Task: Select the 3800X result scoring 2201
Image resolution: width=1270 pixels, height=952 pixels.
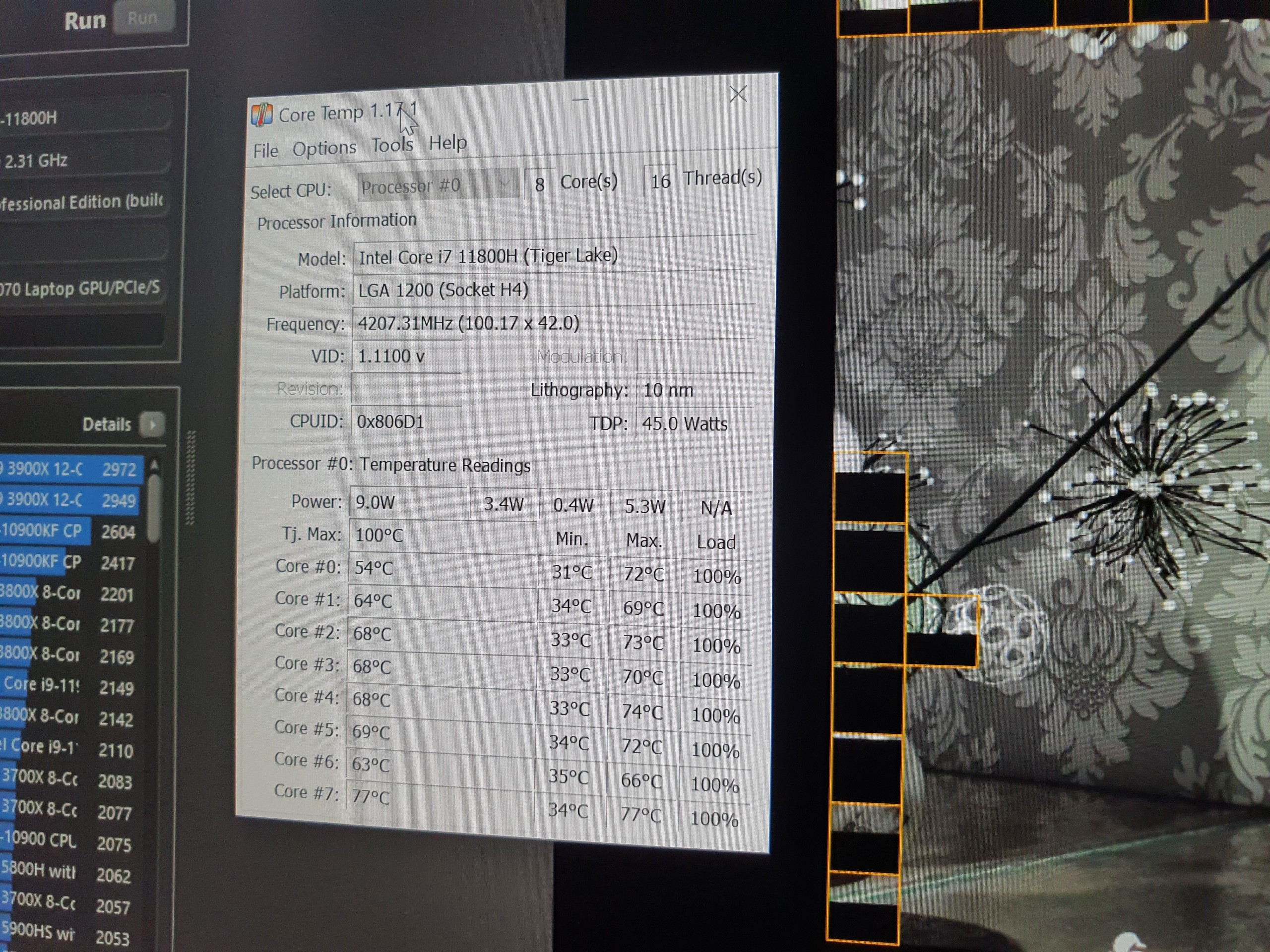Action: tap(69, 594)
